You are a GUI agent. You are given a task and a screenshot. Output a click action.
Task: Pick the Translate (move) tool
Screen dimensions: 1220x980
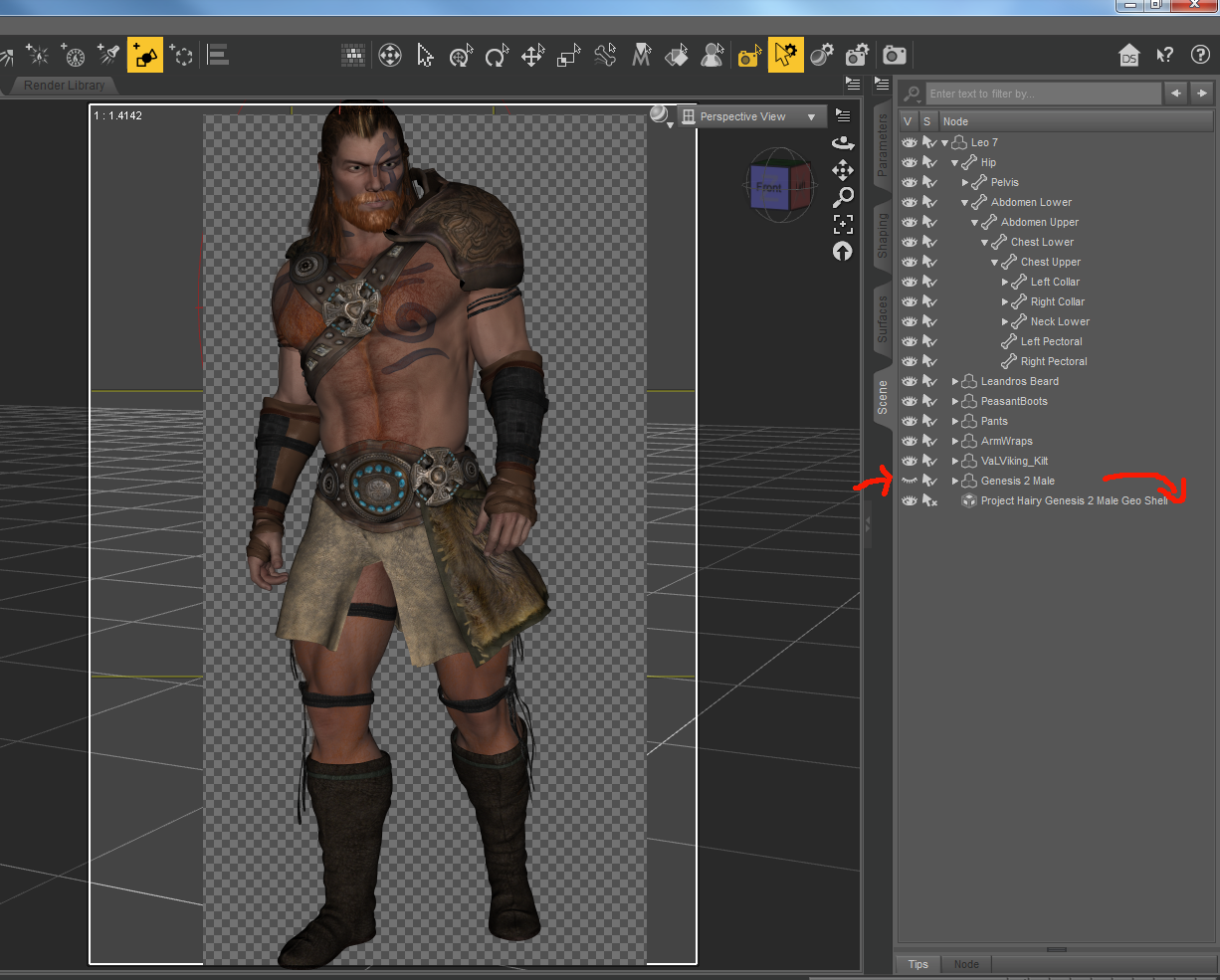[533, 56]
